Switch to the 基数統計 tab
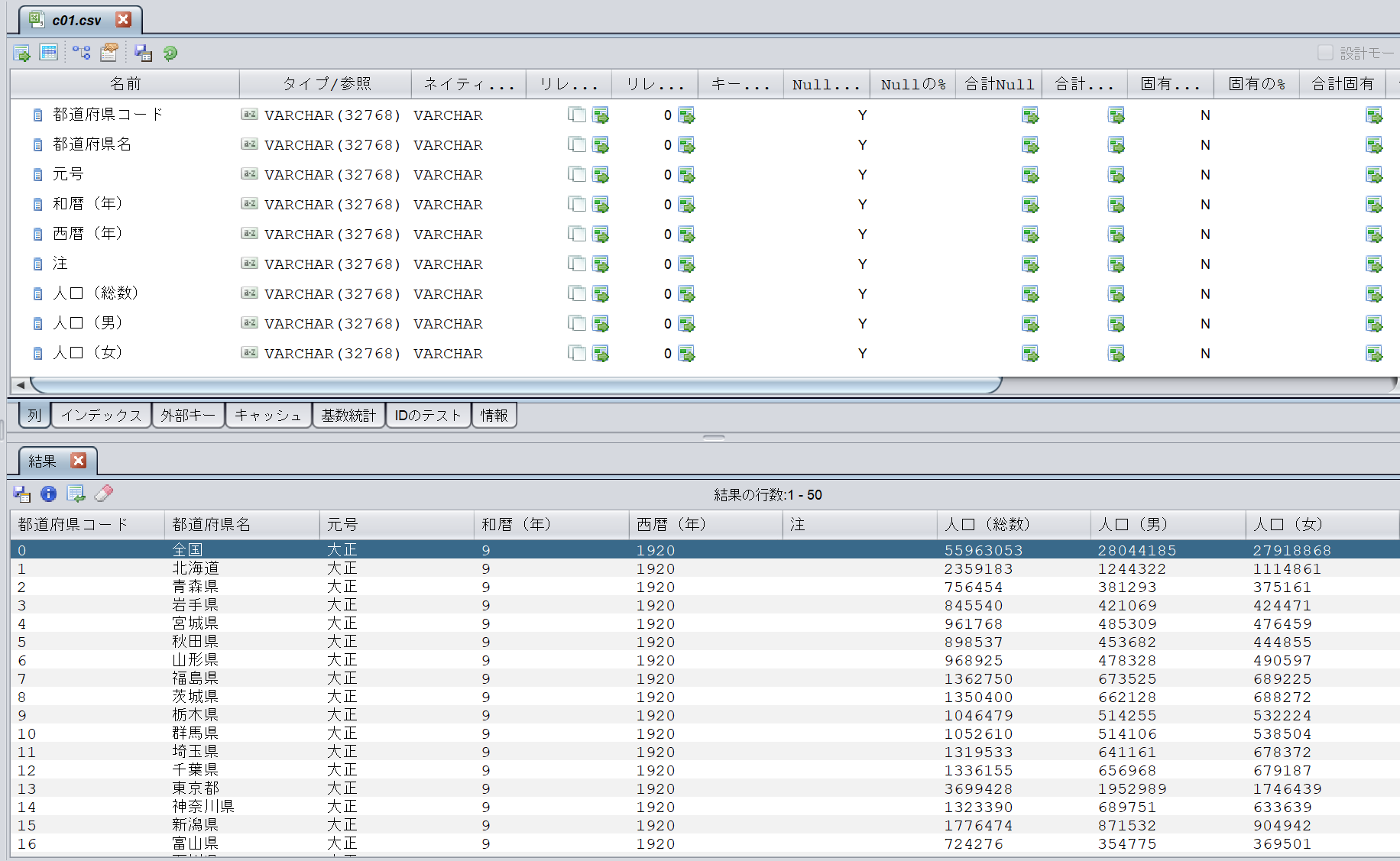Screen dimensions: 1400x861 click(x=348, y=415)
